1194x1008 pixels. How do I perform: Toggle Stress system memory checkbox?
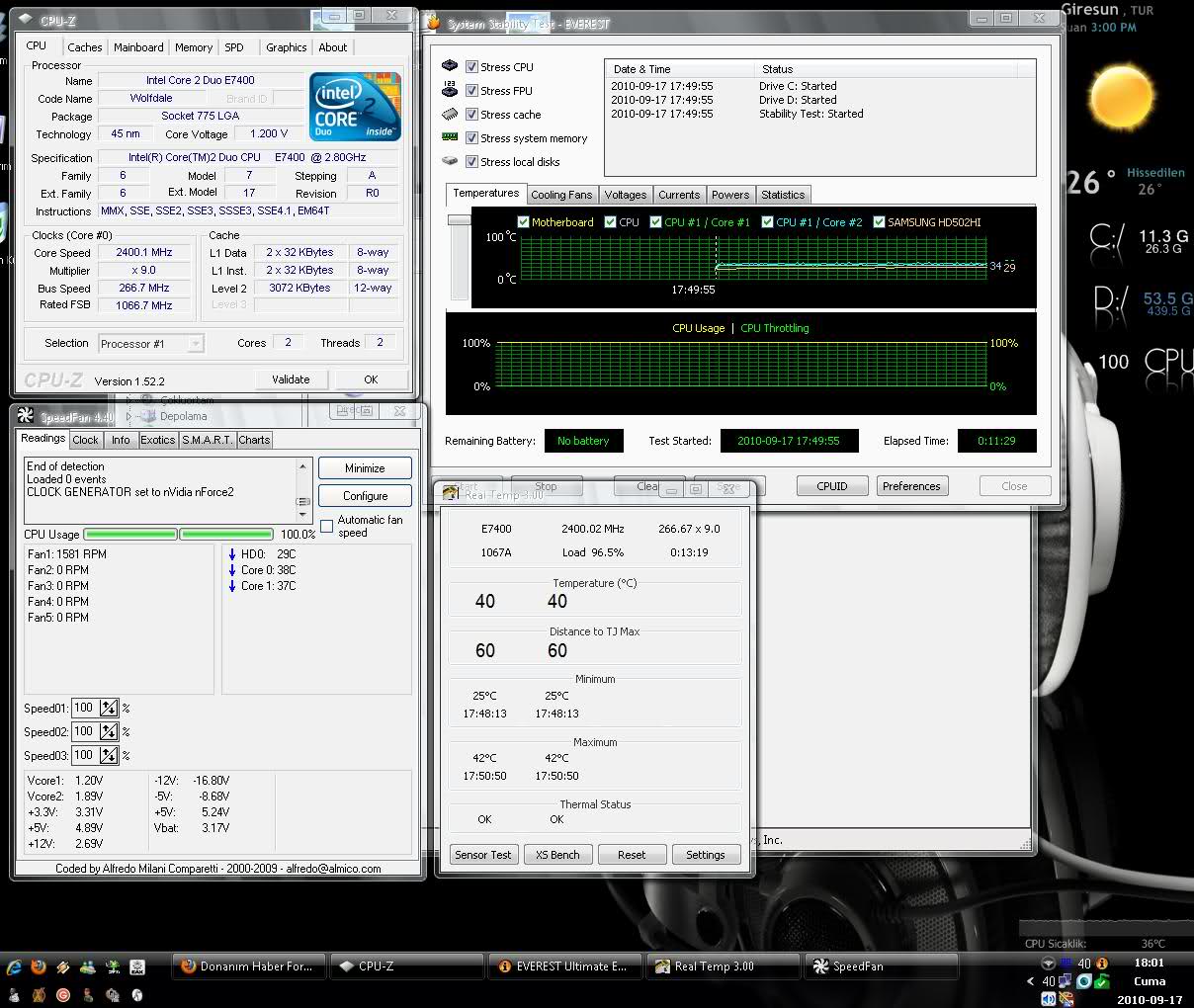coord(471,137)
